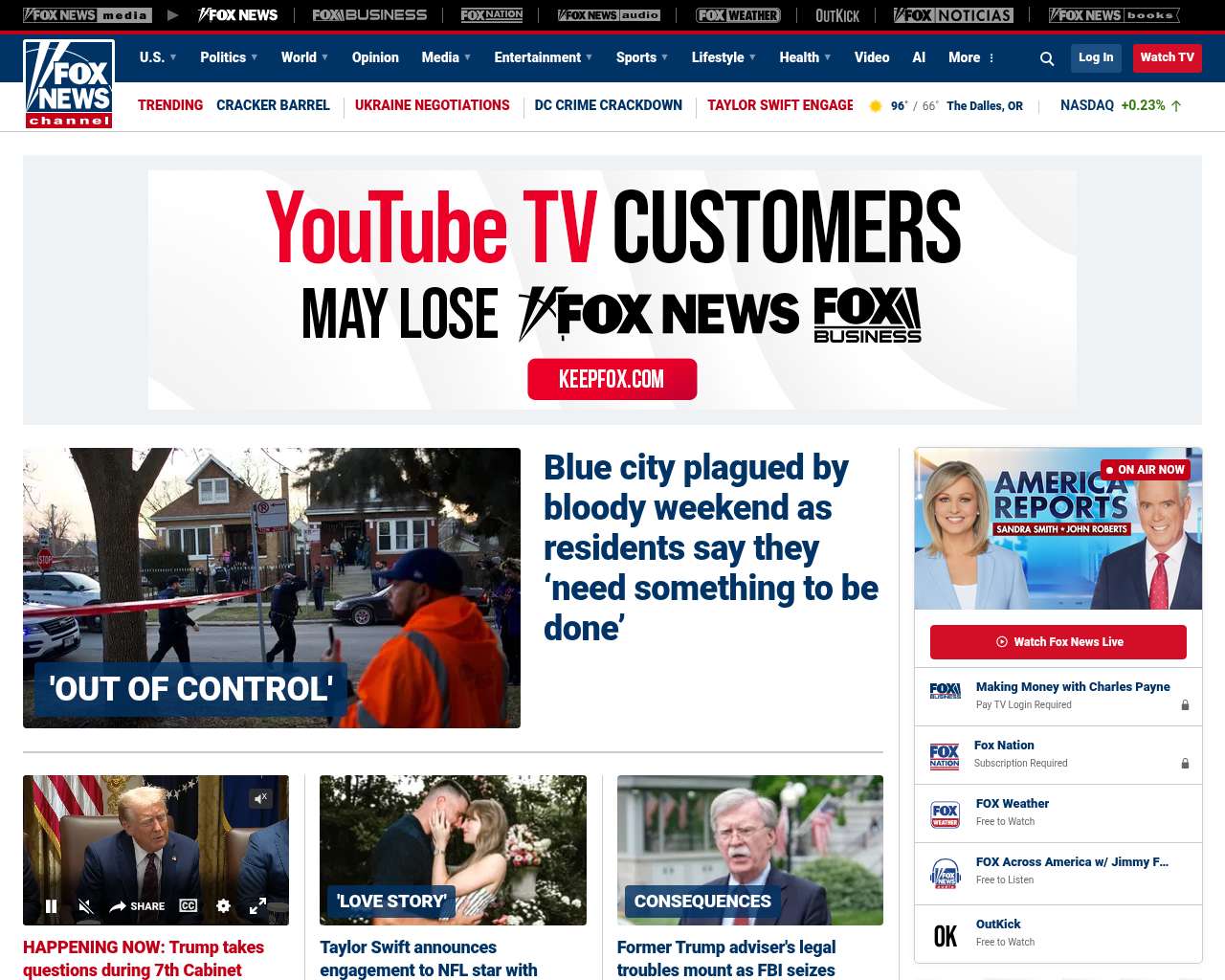Viewport: 1225px width, 980px height.
Task: Expand video to fullscreen
Action: click(257, 906)
